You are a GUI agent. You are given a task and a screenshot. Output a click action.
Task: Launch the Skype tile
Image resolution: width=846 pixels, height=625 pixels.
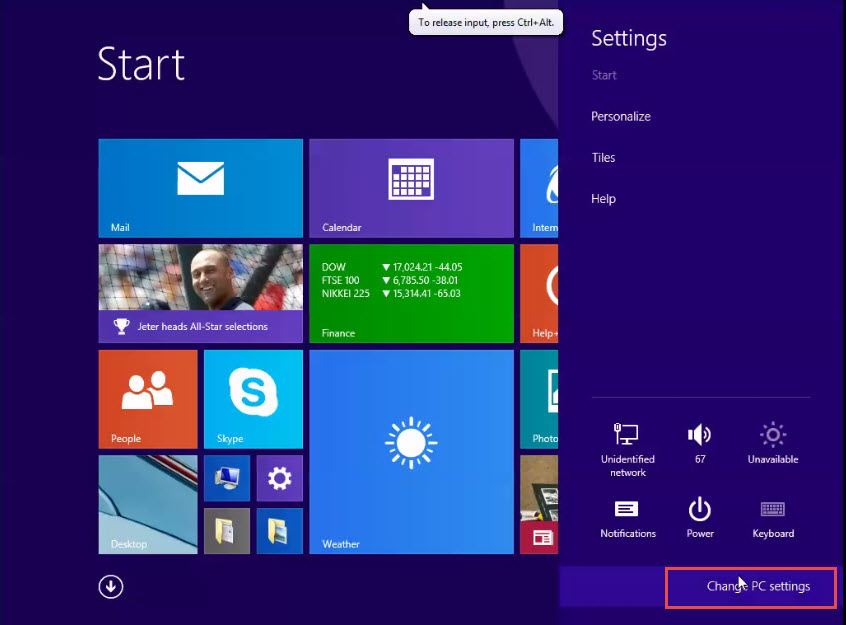(254, 399)
